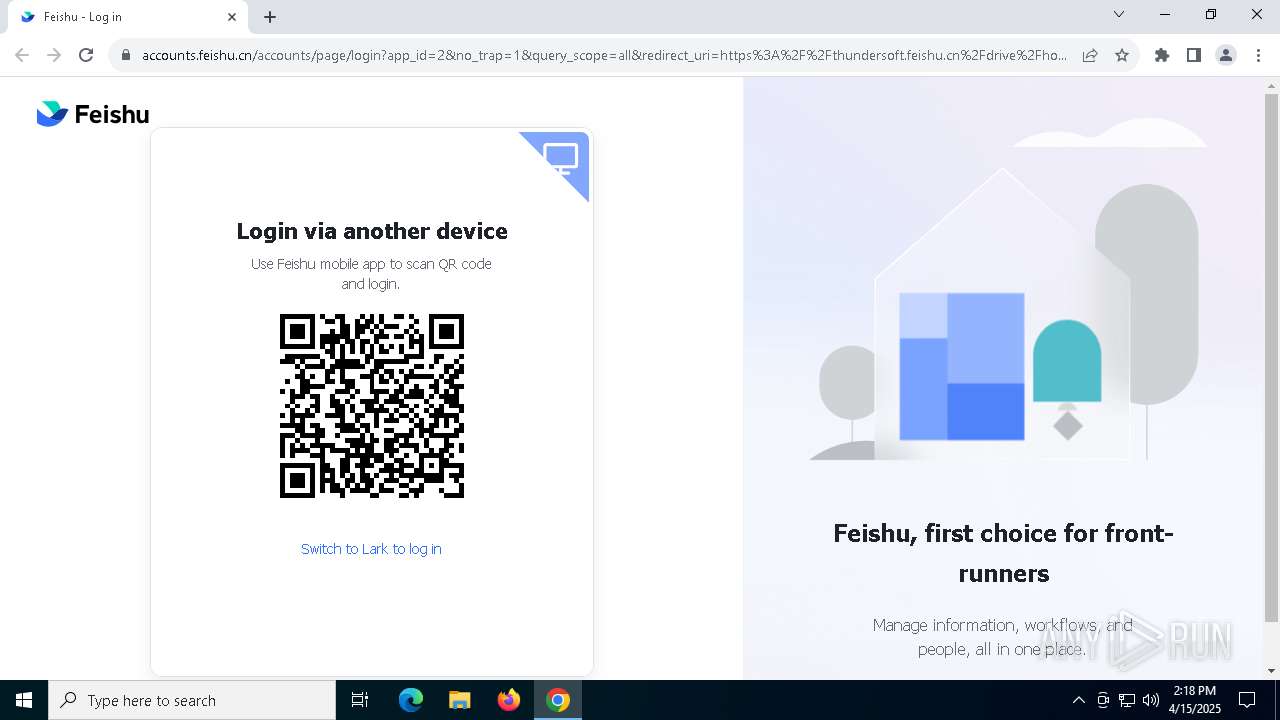View site information lock icon

click(x=126, y=55)
